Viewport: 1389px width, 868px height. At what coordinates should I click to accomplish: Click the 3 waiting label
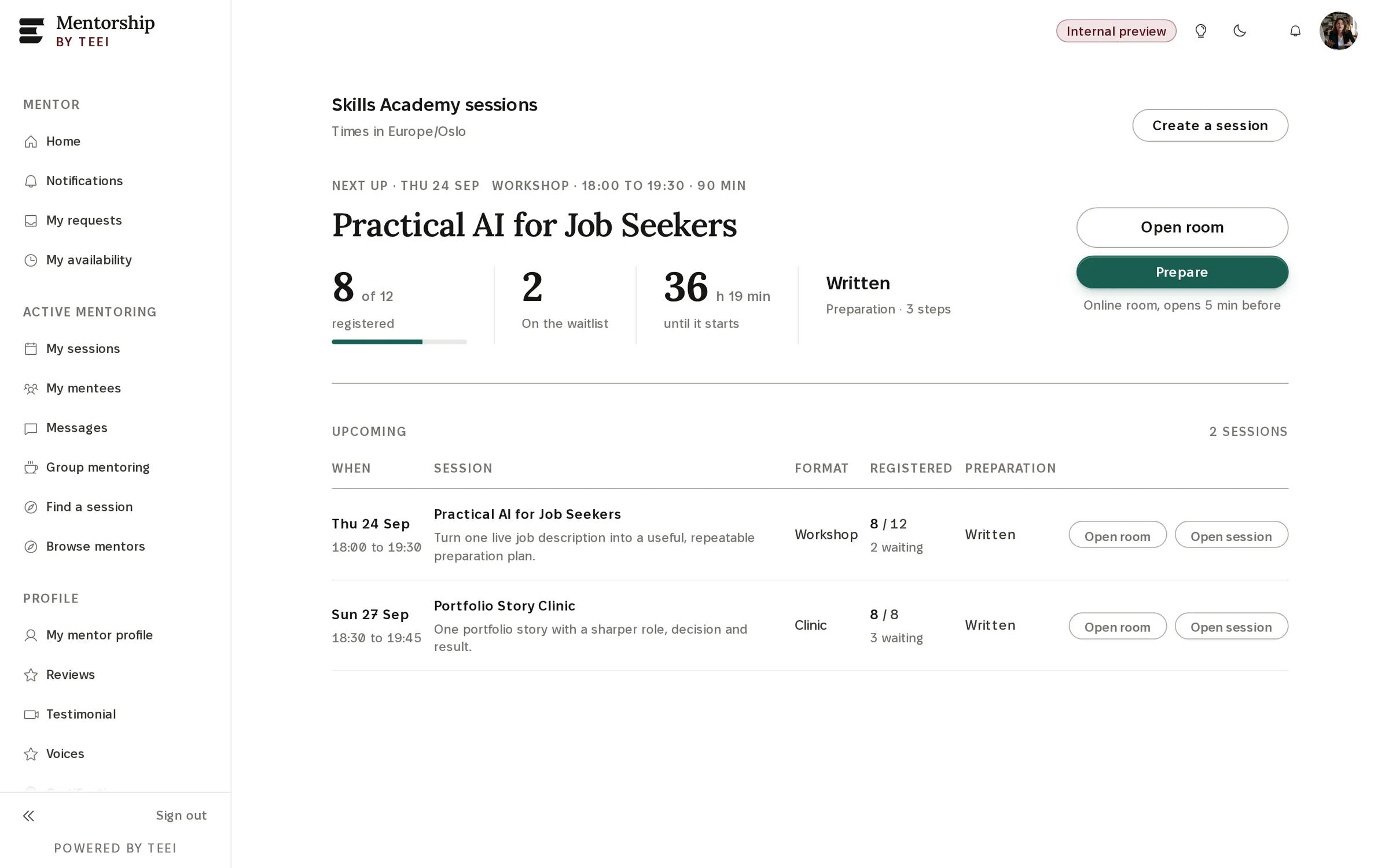pos(896,638)
